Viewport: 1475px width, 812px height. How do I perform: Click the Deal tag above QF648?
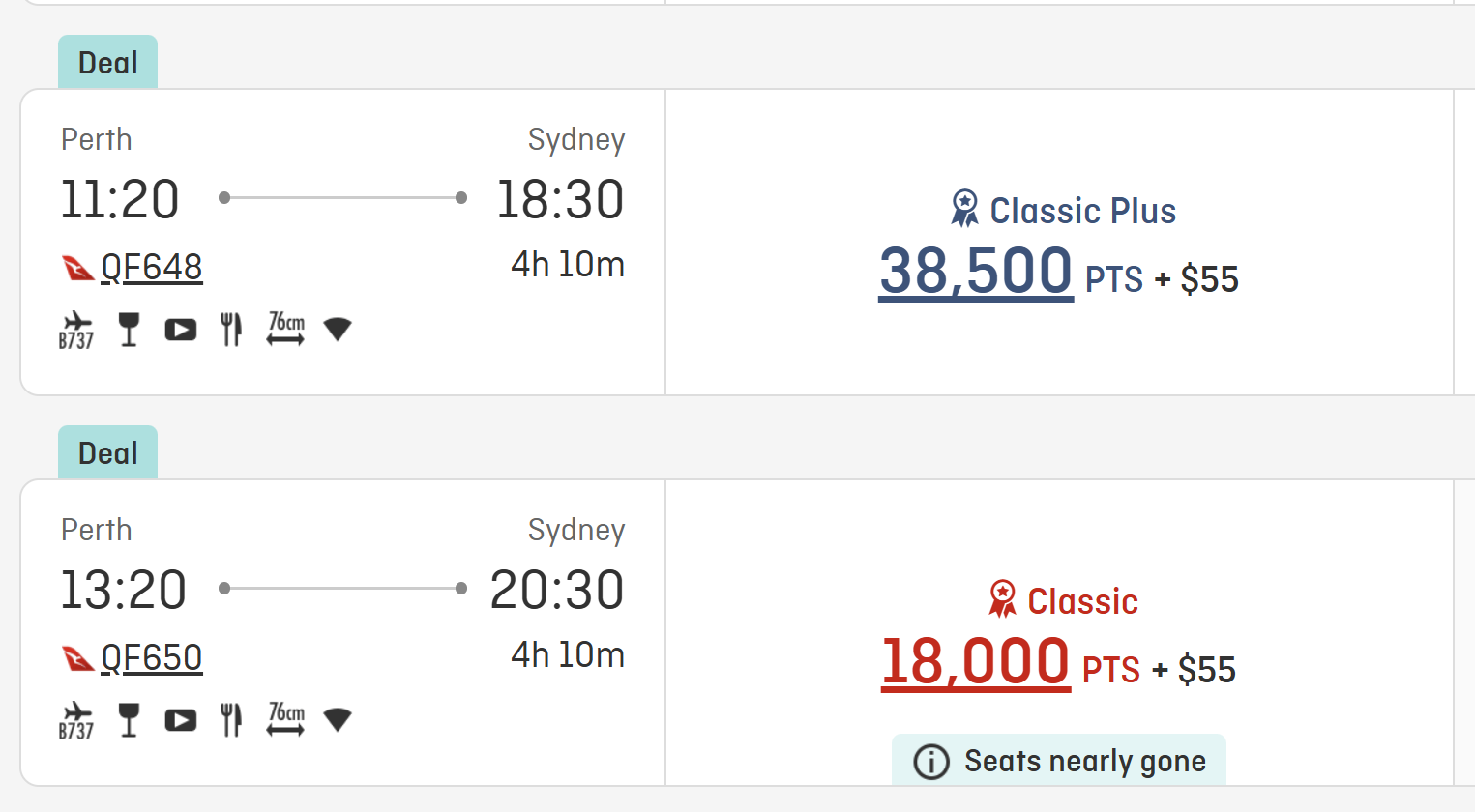(108, 63)
